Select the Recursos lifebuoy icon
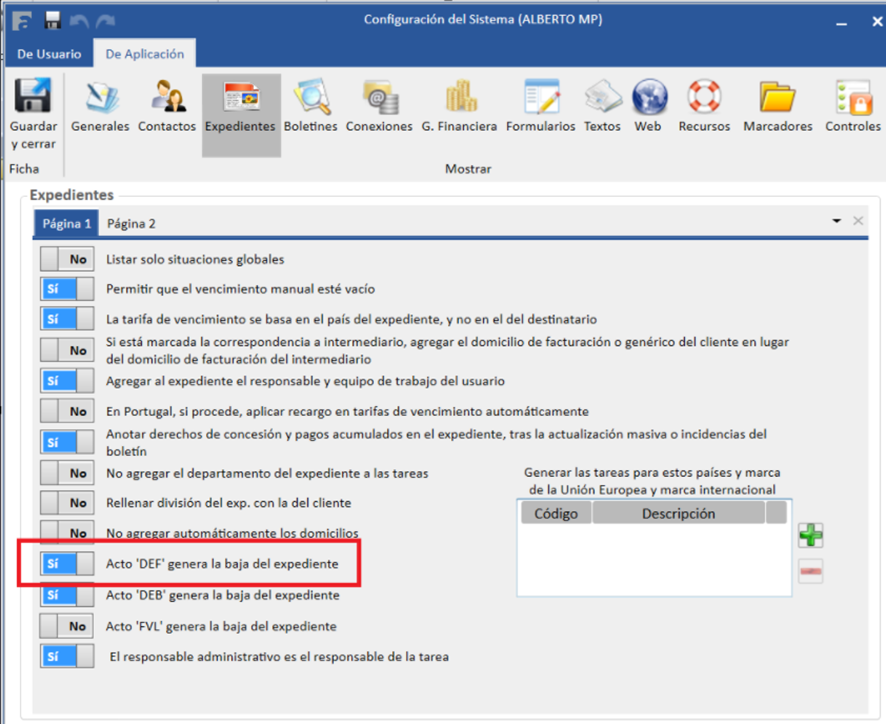 (x=704, y=98)
